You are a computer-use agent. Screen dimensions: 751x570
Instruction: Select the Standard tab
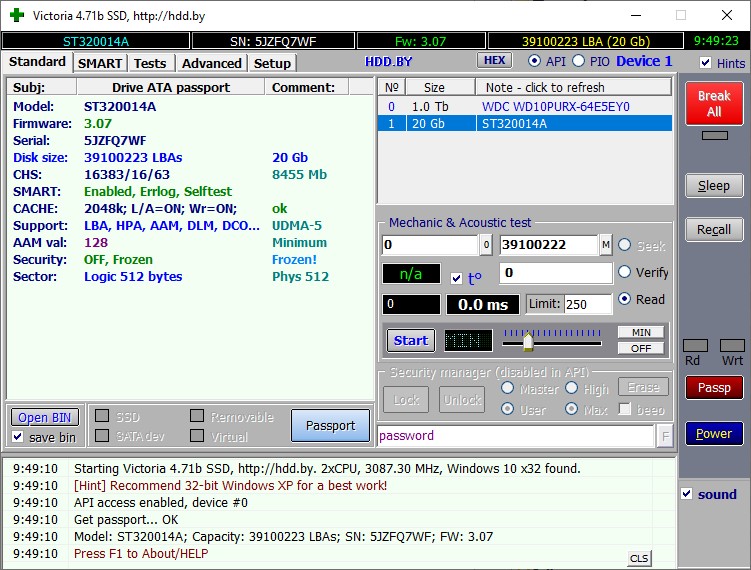pyautogui.click(x=37, y=62)
